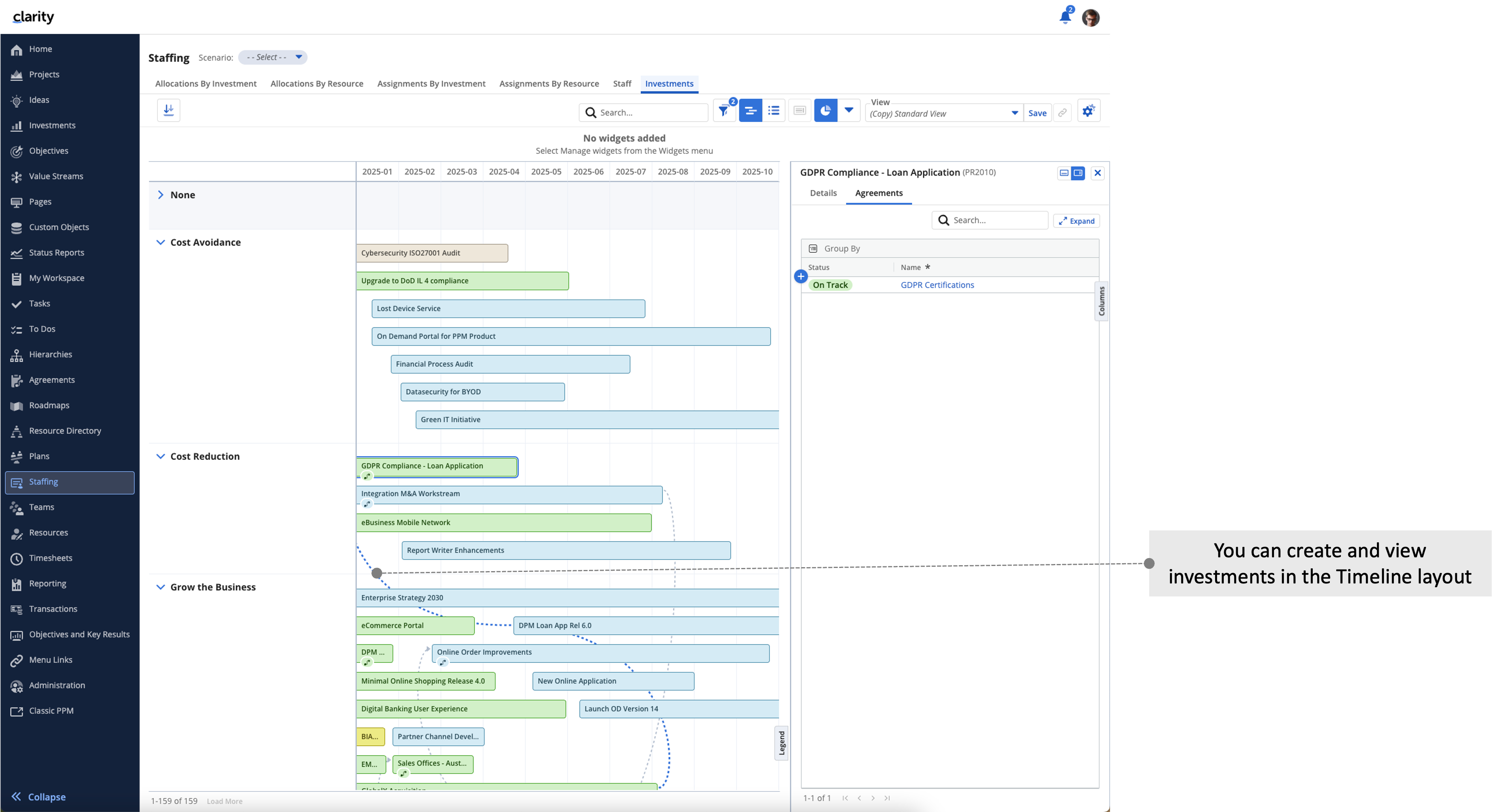Select the Investments tab
This screenshot has width=1492, height=812.
click(669, 83)
